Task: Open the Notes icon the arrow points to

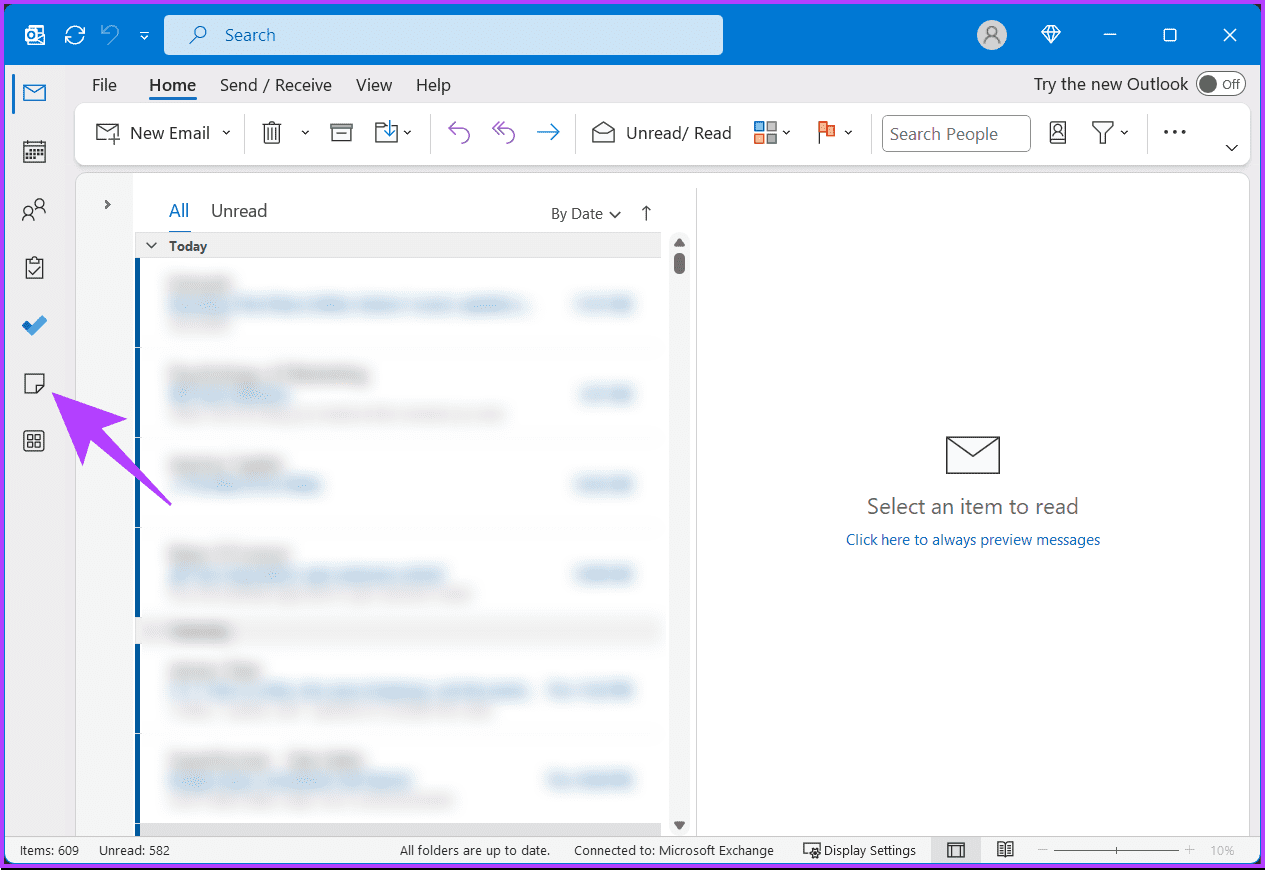Action: pos(33,383)
